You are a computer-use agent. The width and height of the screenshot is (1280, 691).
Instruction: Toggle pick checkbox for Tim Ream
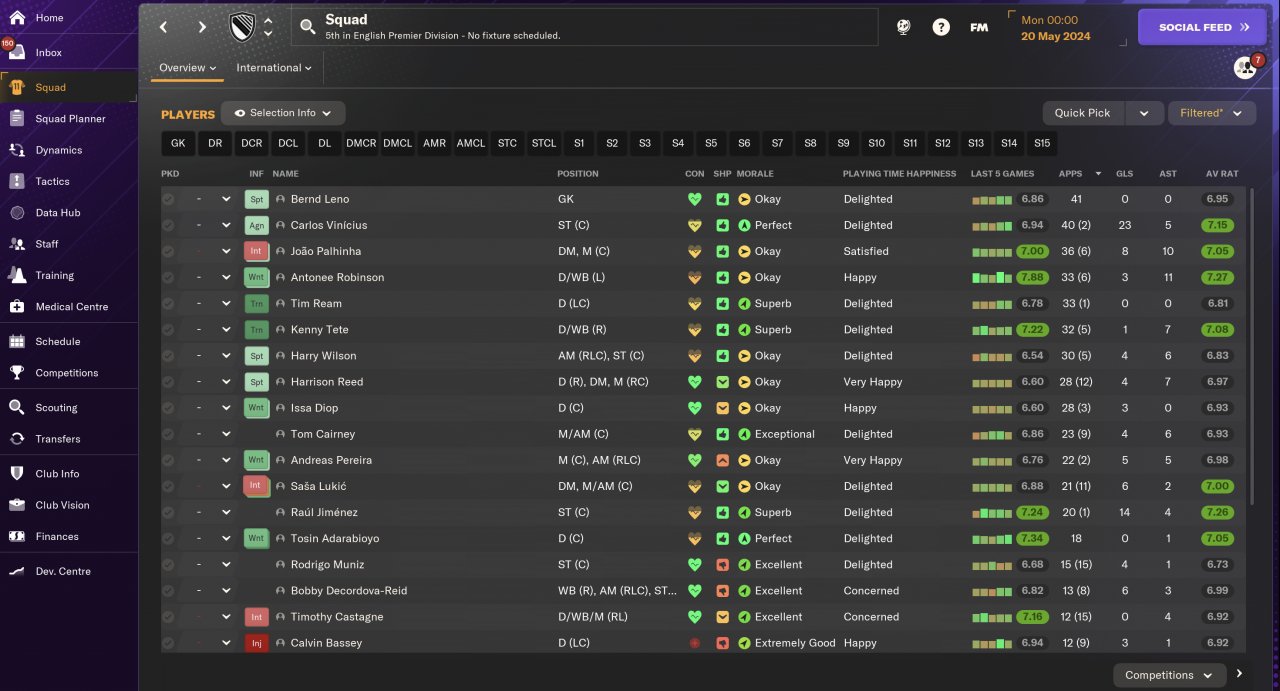point(168,303)
